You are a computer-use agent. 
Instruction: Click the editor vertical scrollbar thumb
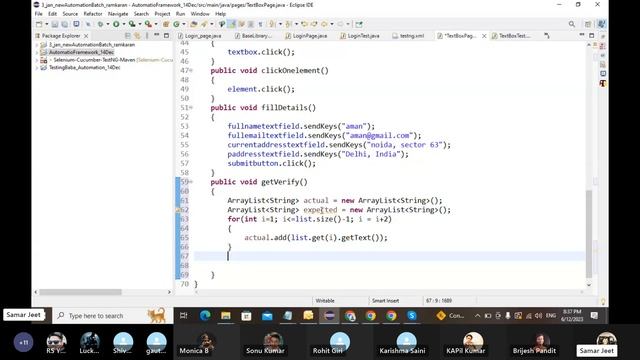589,233
